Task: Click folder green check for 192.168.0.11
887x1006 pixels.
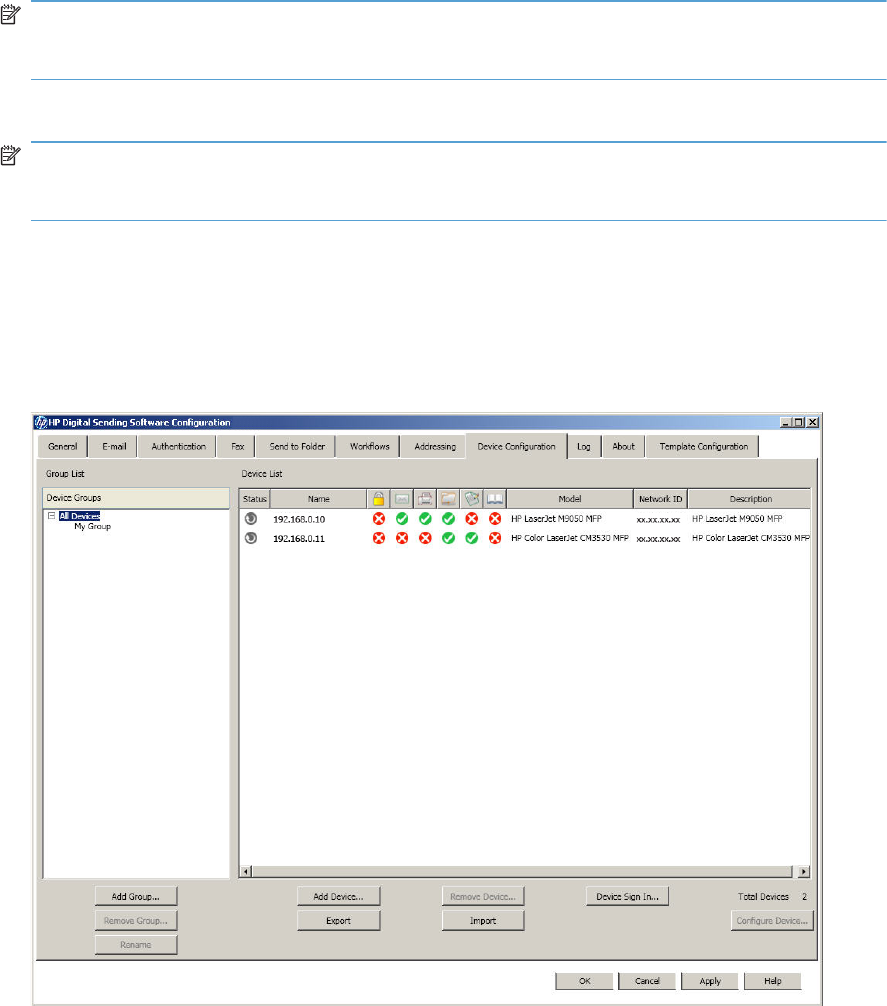Action: pos(448,538)
